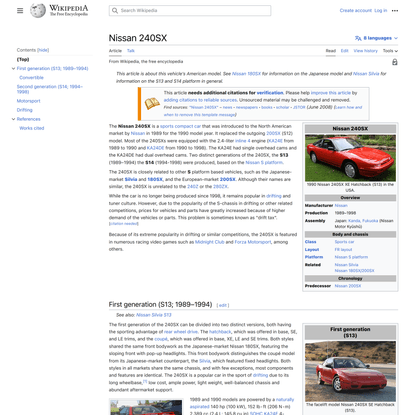
Task: Click the page protection padlock icon
Action: [x=395, y=62]
